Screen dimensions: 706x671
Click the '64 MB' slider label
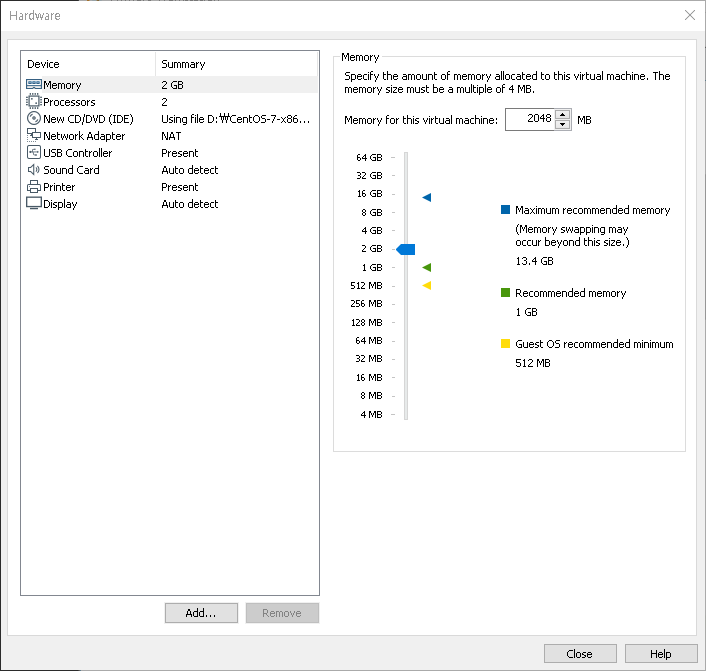click(x=369, y=340)
